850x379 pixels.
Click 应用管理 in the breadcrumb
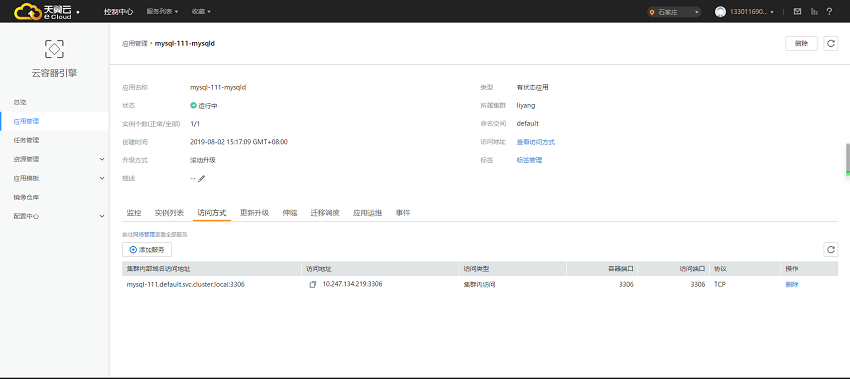tap(134, 43)
